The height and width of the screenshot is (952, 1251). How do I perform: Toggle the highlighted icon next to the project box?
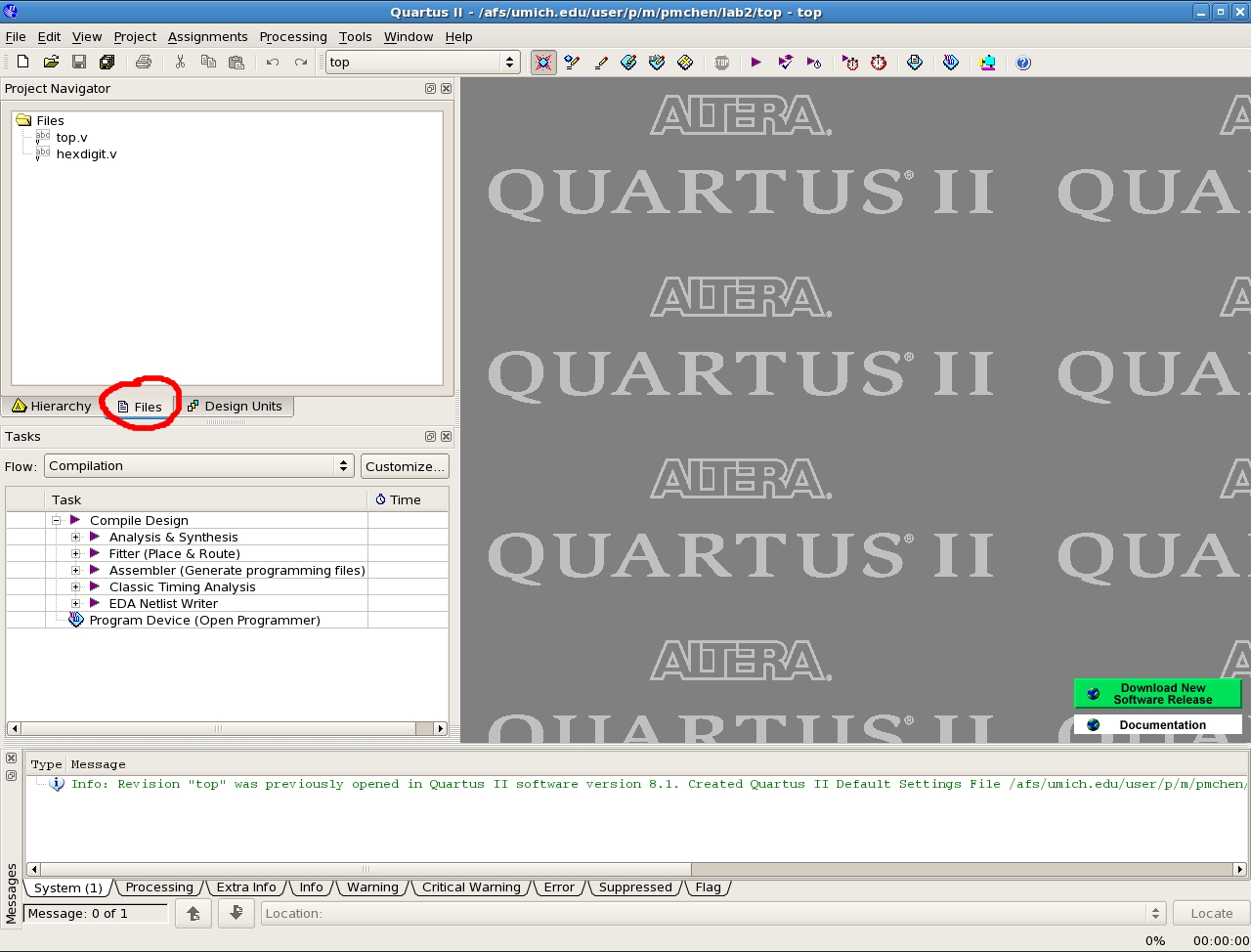[x=543, y=63]
